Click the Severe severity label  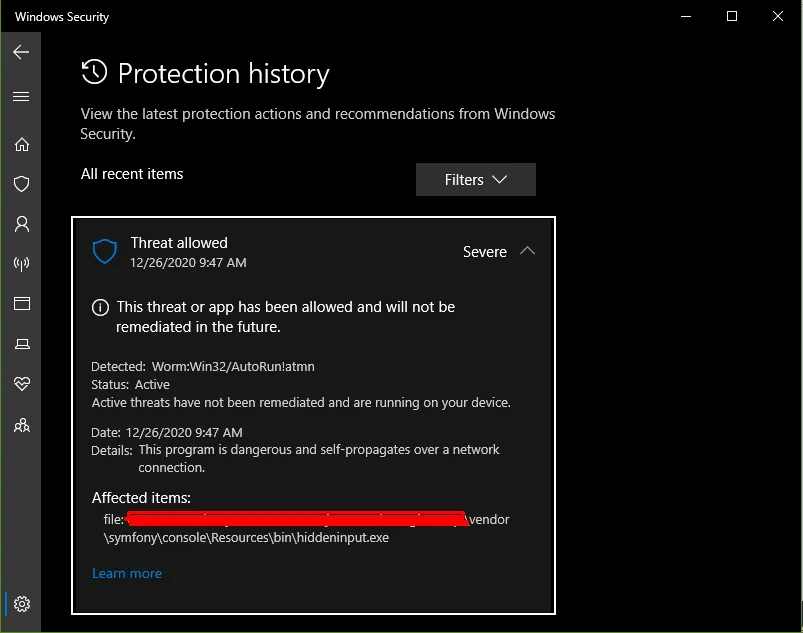click(485, 252)
